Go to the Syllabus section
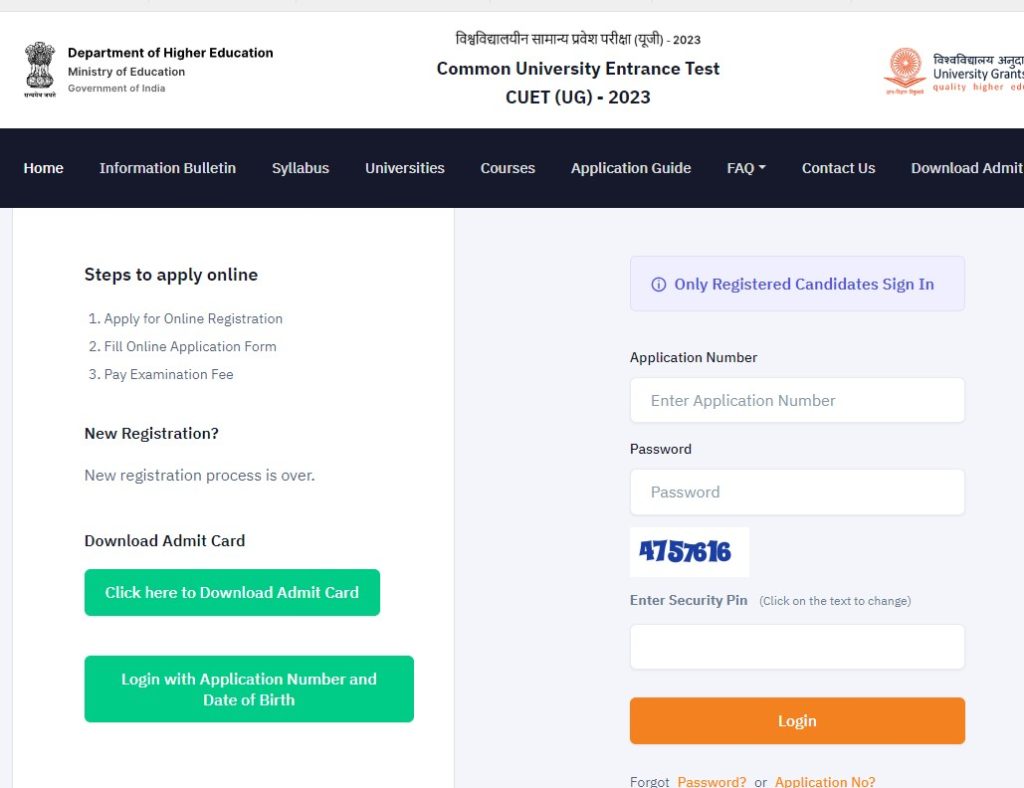1024x788 pixels. (300, 168)
